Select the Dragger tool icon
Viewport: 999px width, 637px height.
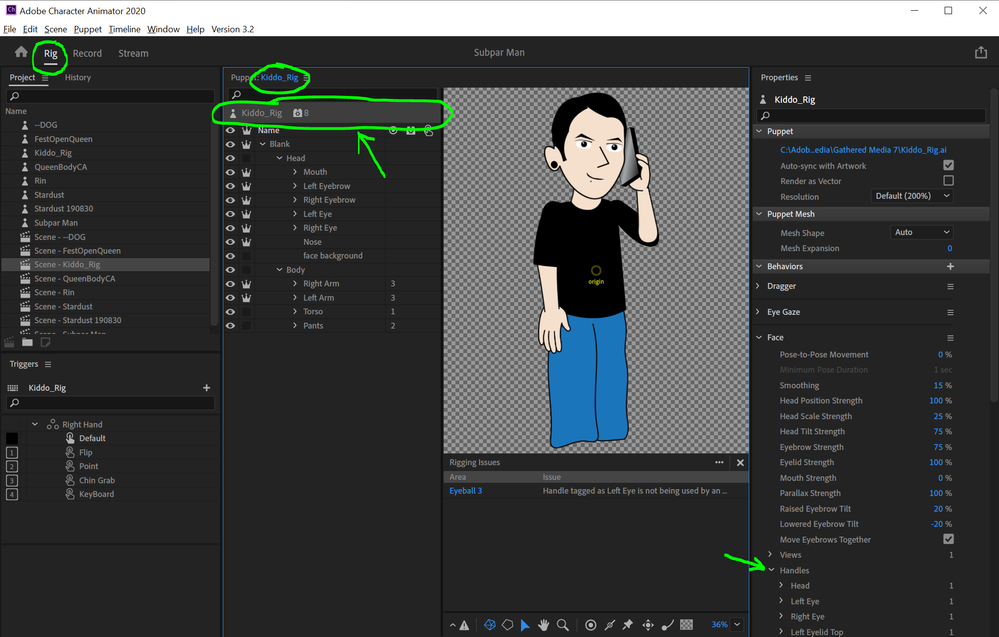[648, 625]
